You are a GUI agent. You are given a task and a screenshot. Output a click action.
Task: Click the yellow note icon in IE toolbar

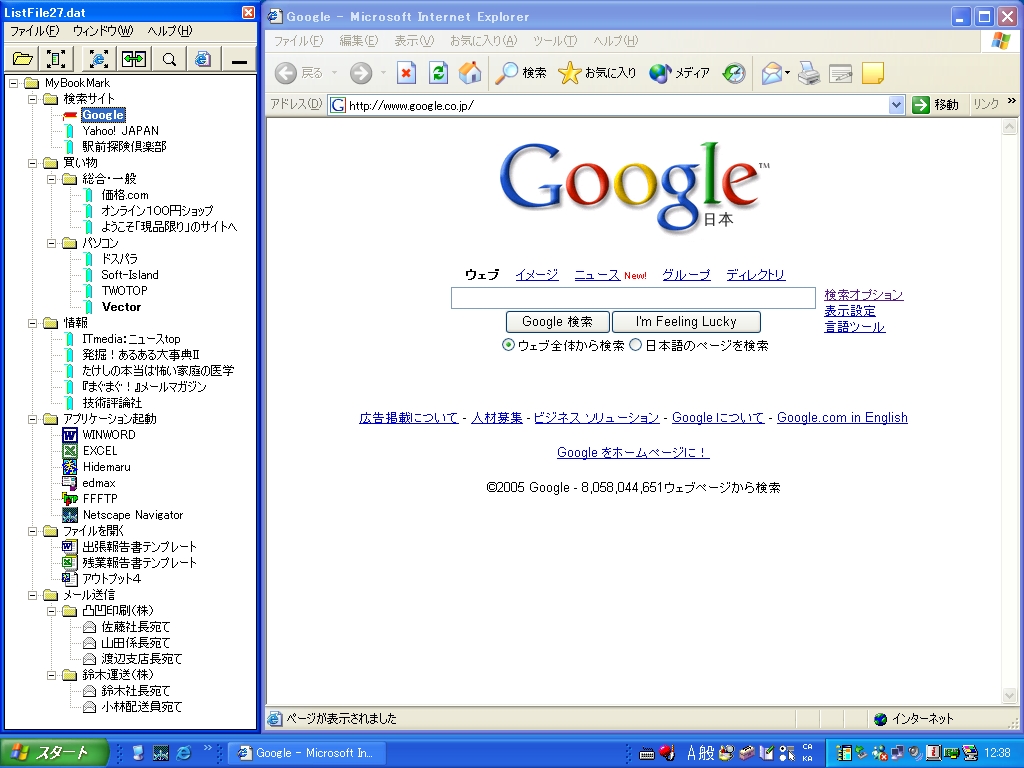pos(873,72)
